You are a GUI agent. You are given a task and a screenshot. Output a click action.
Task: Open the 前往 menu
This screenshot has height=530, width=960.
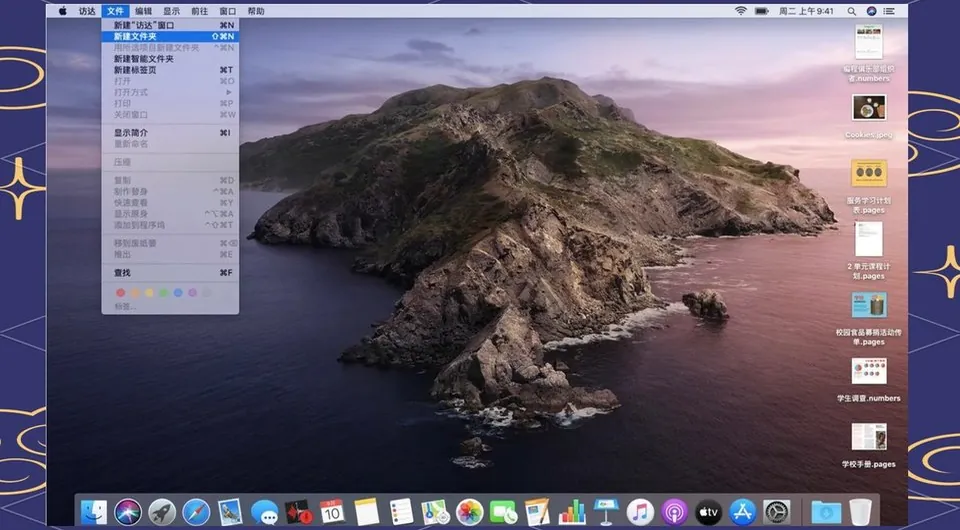(200, 11)
